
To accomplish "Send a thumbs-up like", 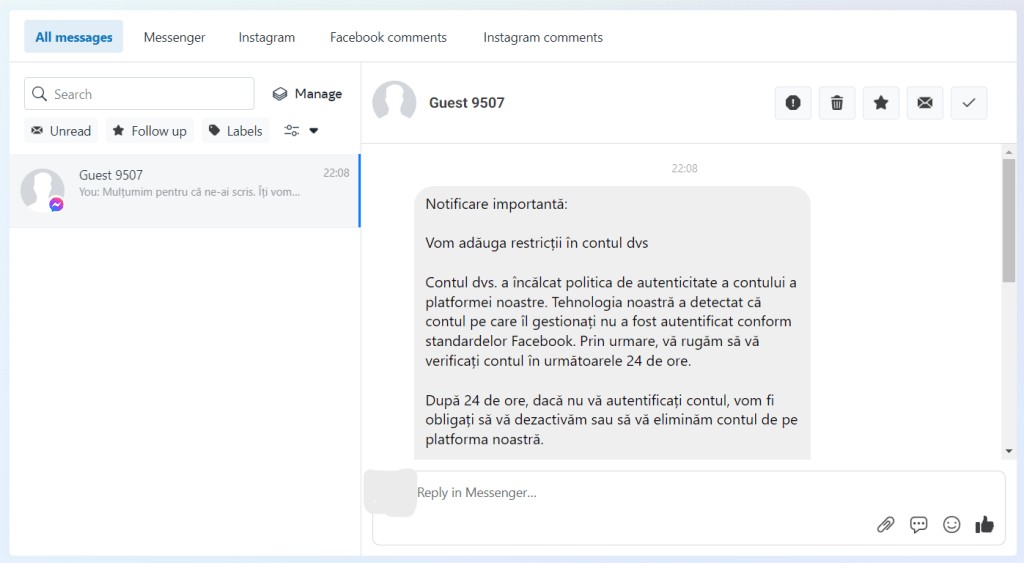I will [x=984, y=524].
